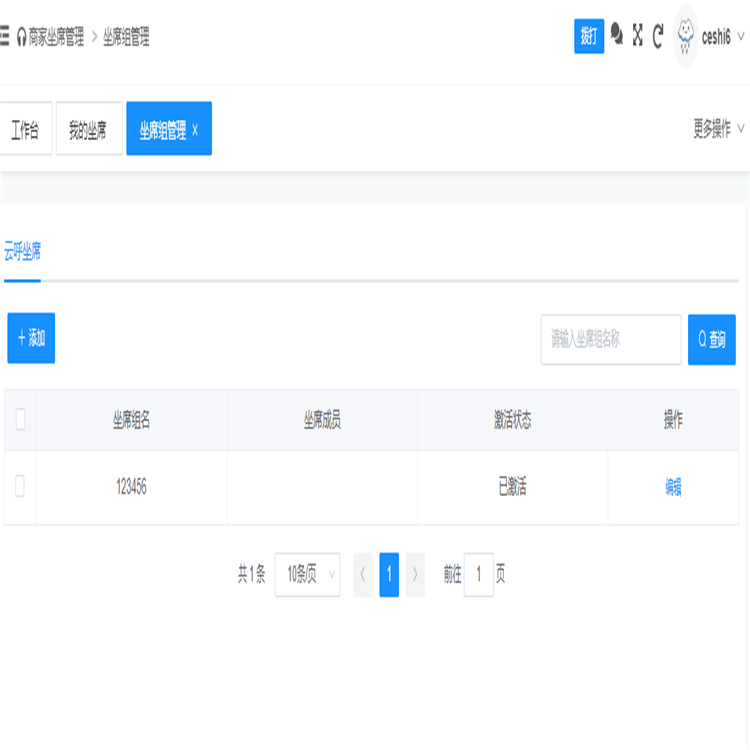Click the headset icon in breadcrumb
Image resolution: width=750 pixels, height=750 pixels.
(x=21, y=38)
